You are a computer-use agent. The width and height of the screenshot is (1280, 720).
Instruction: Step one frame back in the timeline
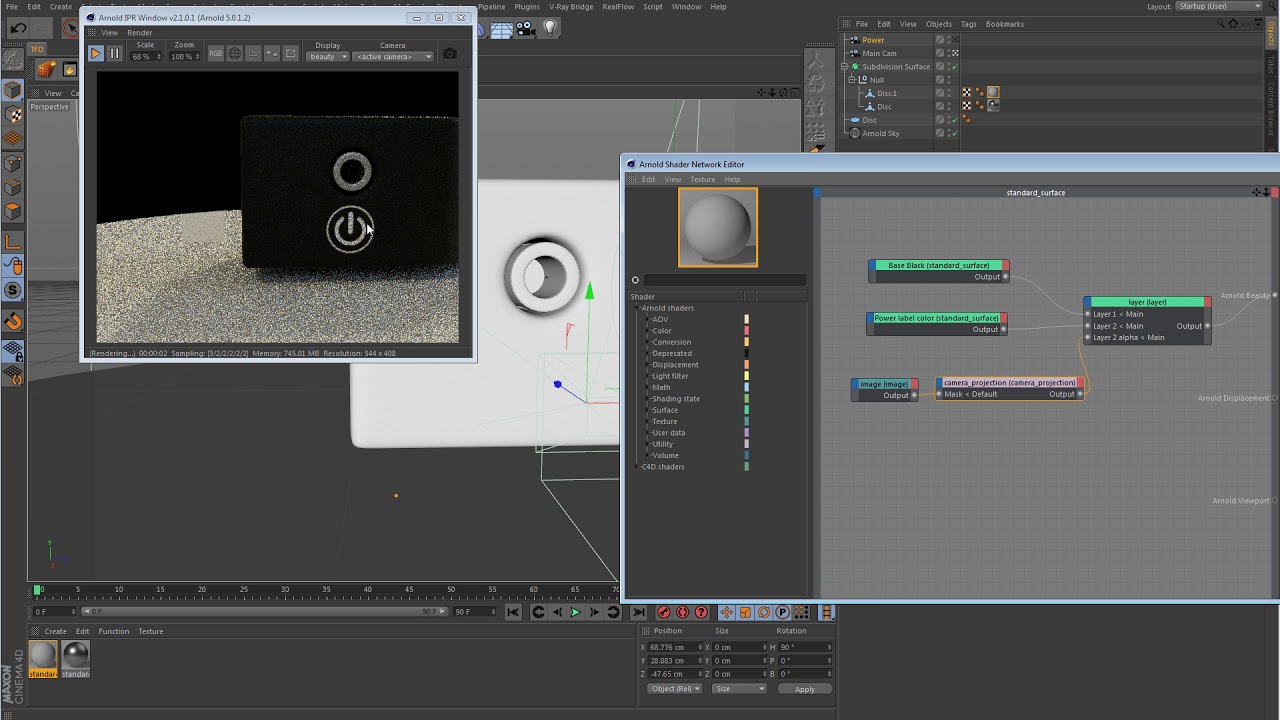[557, 612]
